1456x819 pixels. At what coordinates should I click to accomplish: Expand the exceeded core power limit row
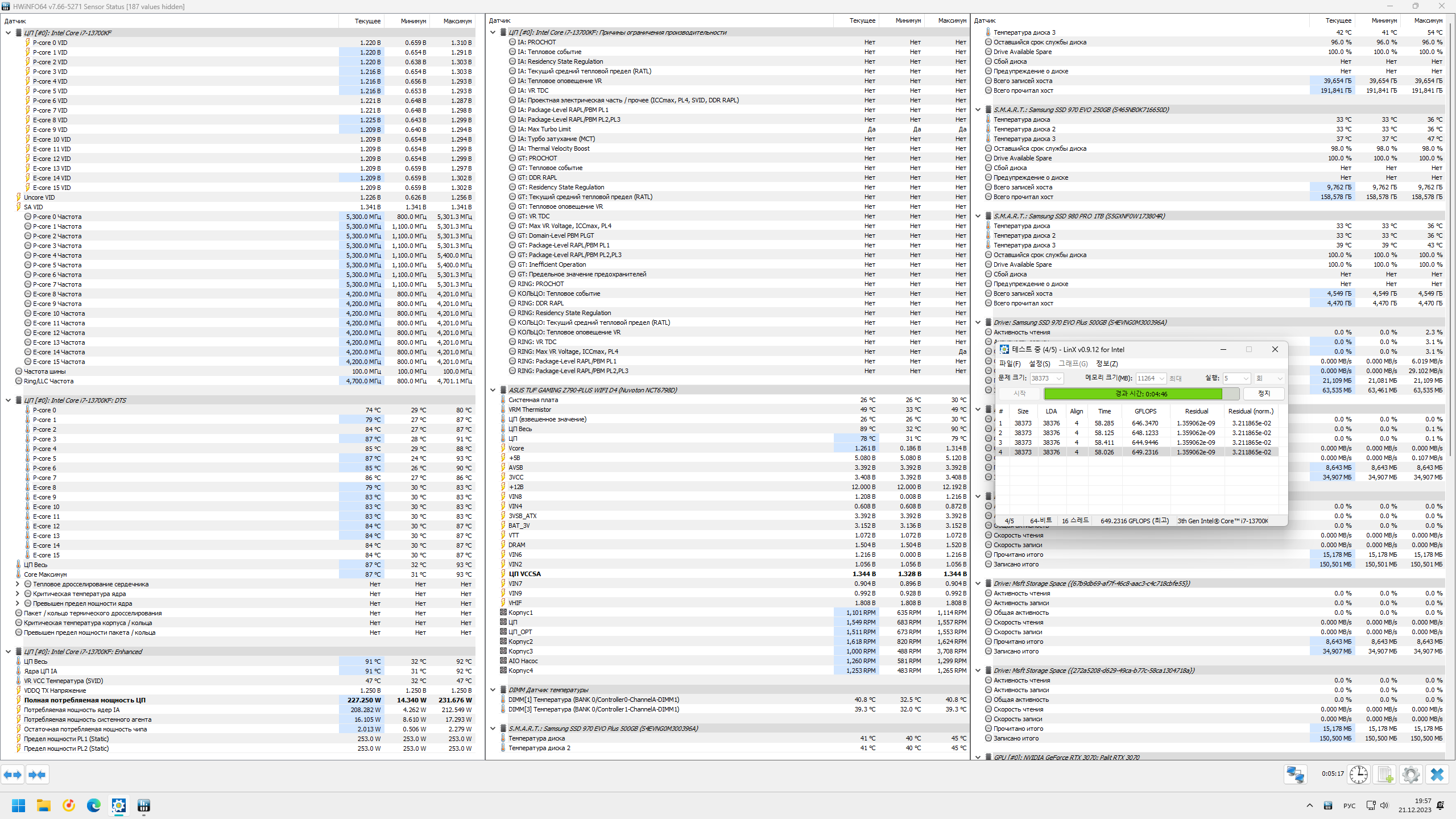click(17, 603)
